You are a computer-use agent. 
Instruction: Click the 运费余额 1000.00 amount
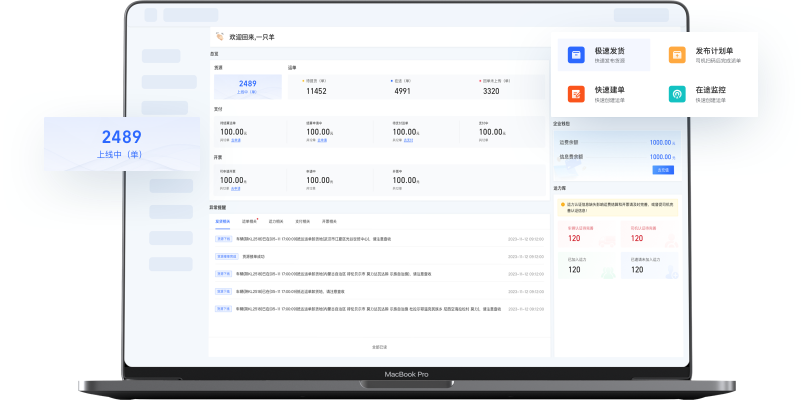(x=662, y=143)
